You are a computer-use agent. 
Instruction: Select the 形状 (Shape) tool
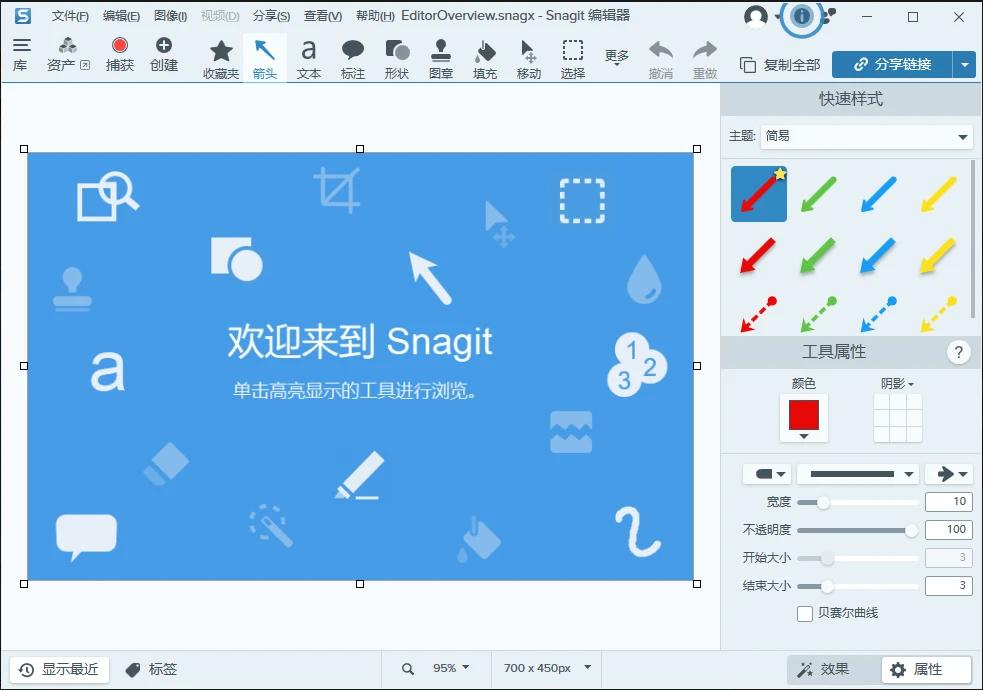(397, 57)
